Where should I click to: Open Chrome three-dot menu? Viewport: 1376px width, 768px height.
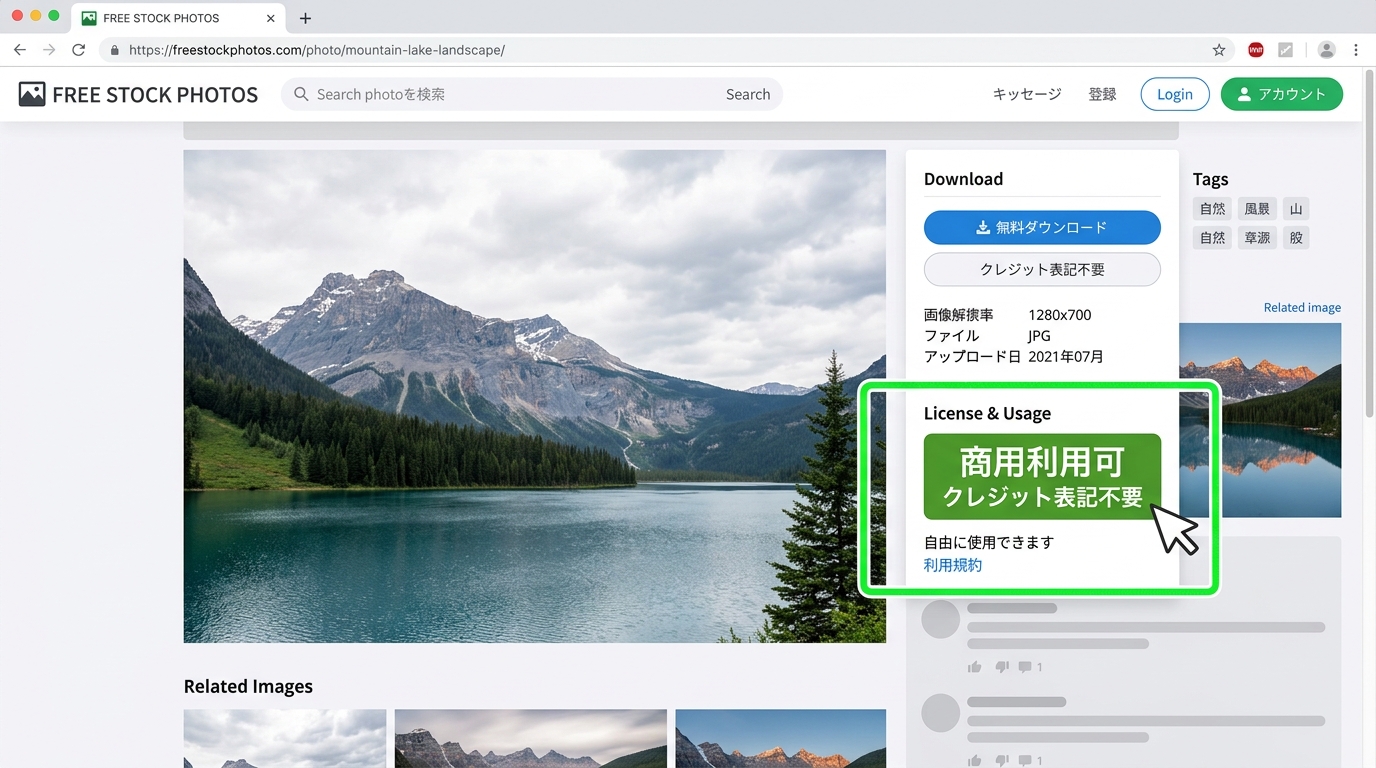click(x=1356, y=50)
